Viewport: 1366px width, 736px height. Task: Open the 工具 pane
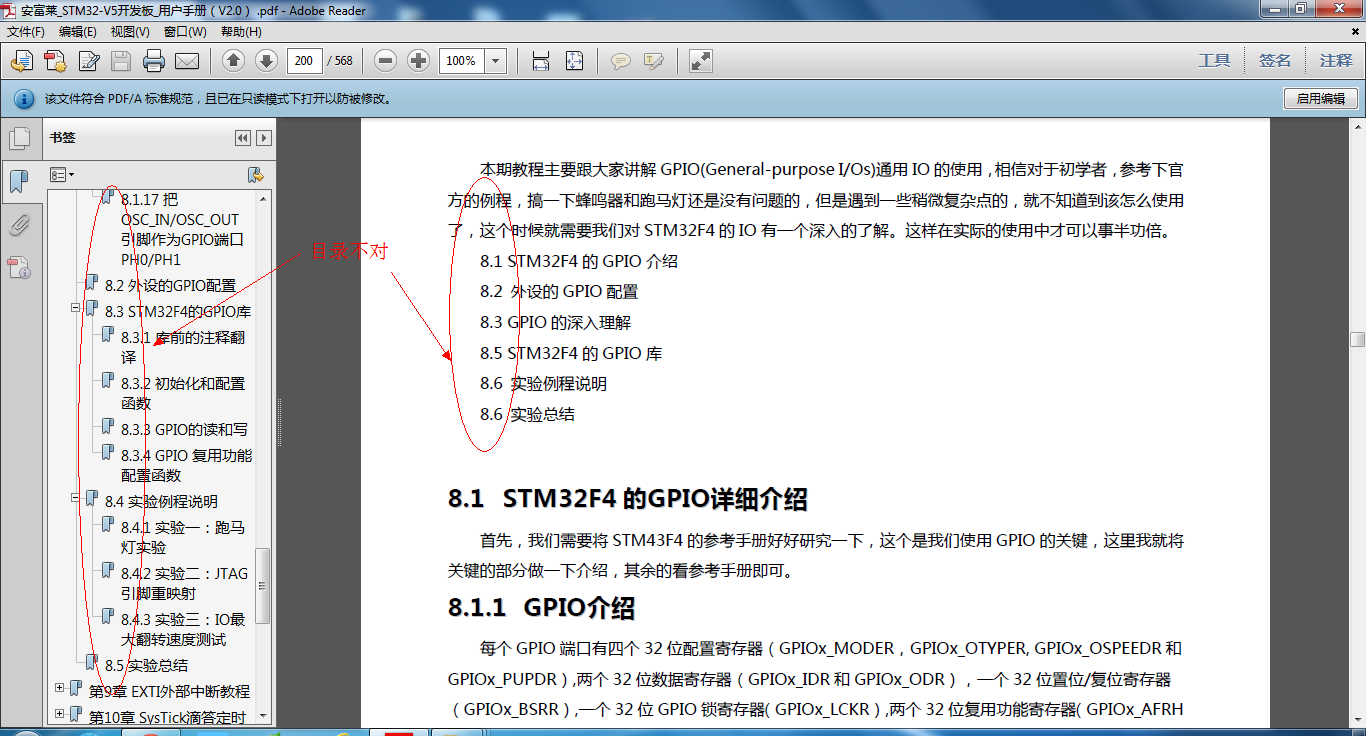1214,61
